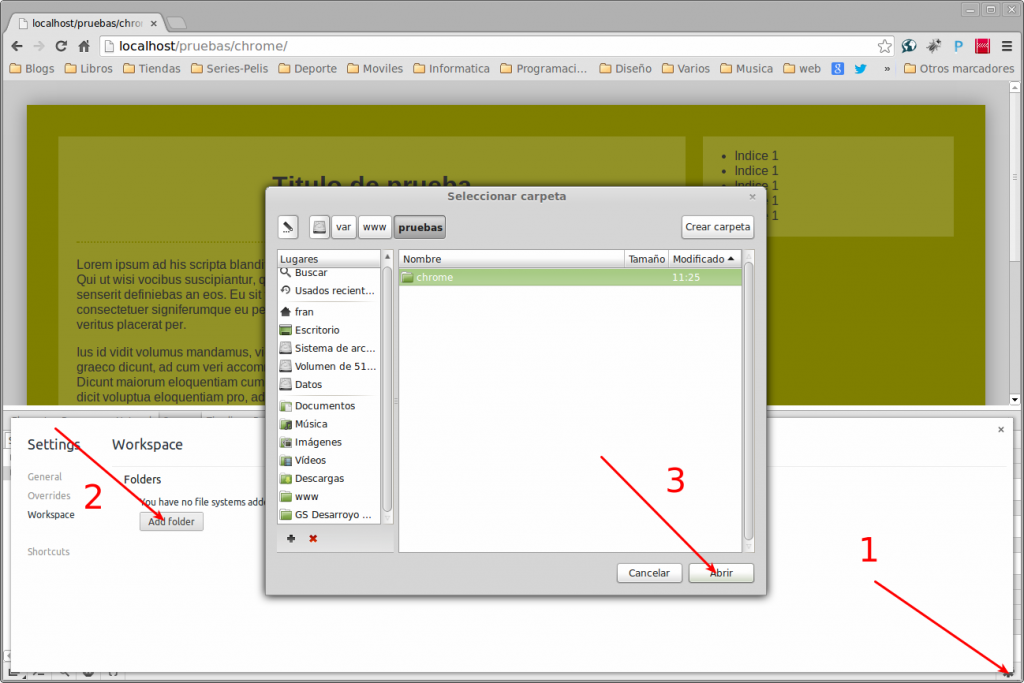This screenshot has width=1024, height=683.
Task: Open the Chrome hamburger menu
Action: tap(1007, 46)
